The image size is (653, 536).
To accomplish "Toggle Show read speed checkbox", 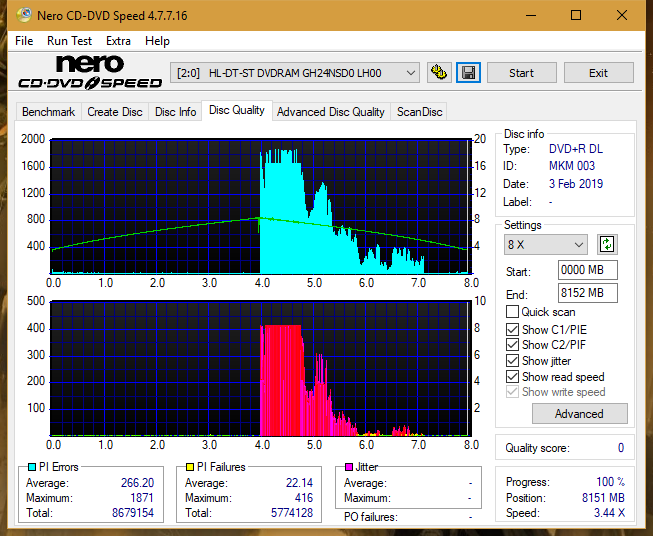I will pyautogui.click(x=512, y=376).
